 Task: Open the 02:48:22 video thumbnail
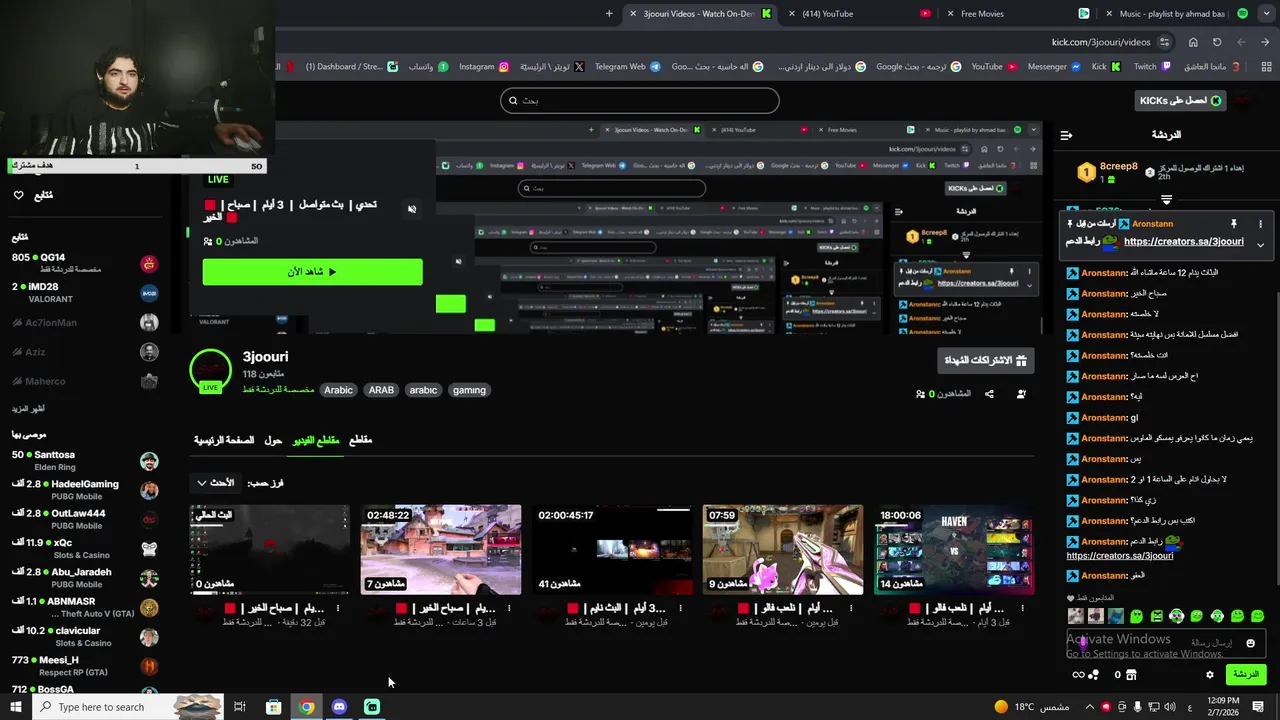[441, 549]
